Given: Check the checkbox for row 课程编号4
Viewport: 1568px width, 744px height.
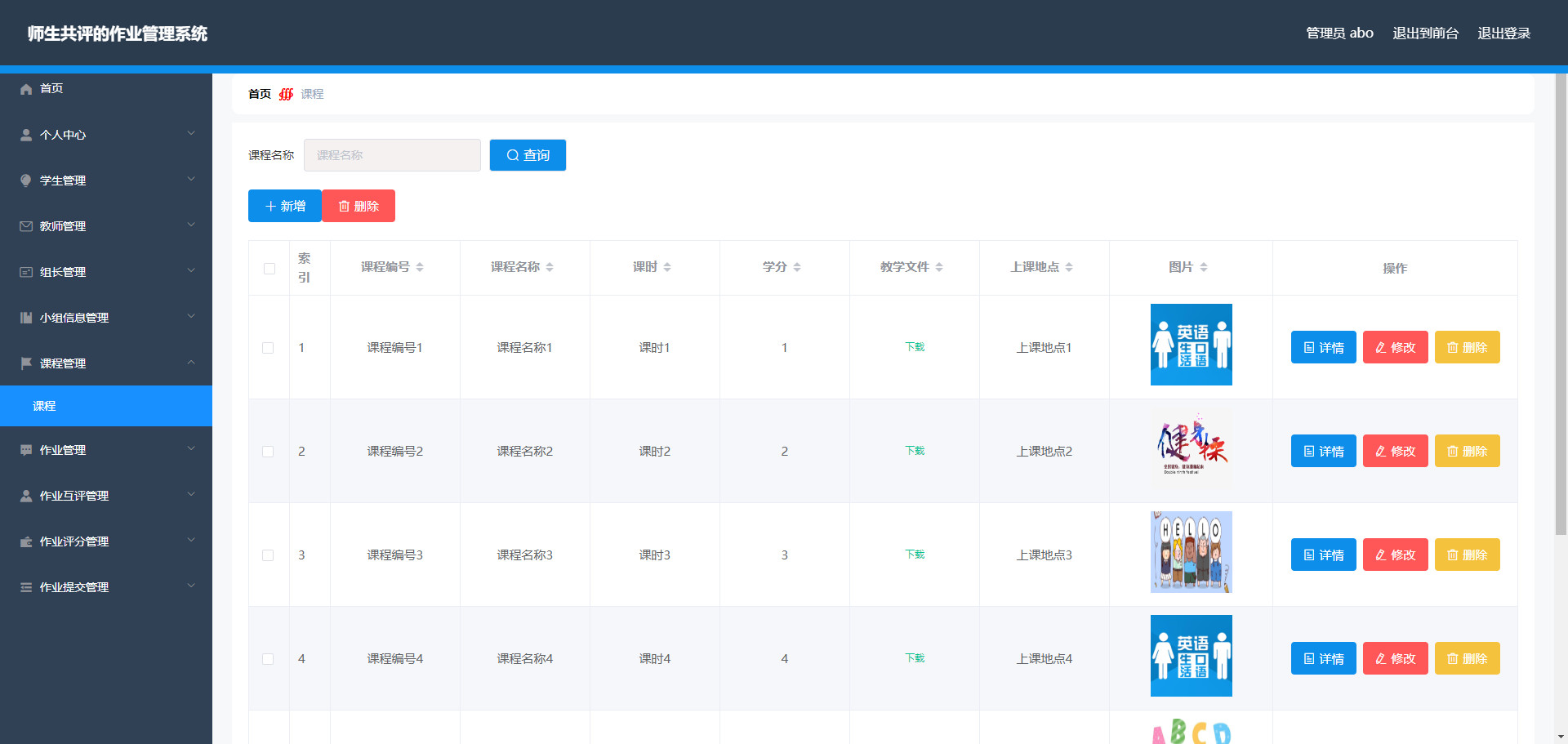Looking at the screenshot, I should click(x=268, y=659).
